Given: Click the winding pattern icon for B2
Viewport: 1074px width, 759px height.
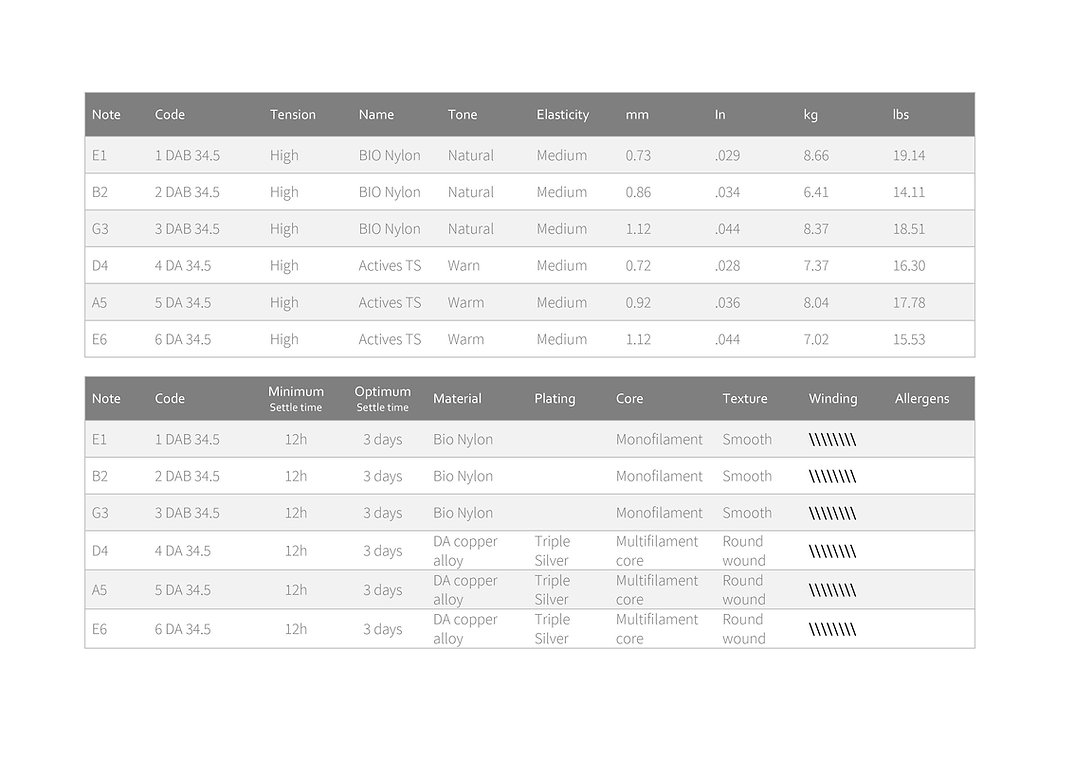Looking at the screenshot, I should pos(832,477).
